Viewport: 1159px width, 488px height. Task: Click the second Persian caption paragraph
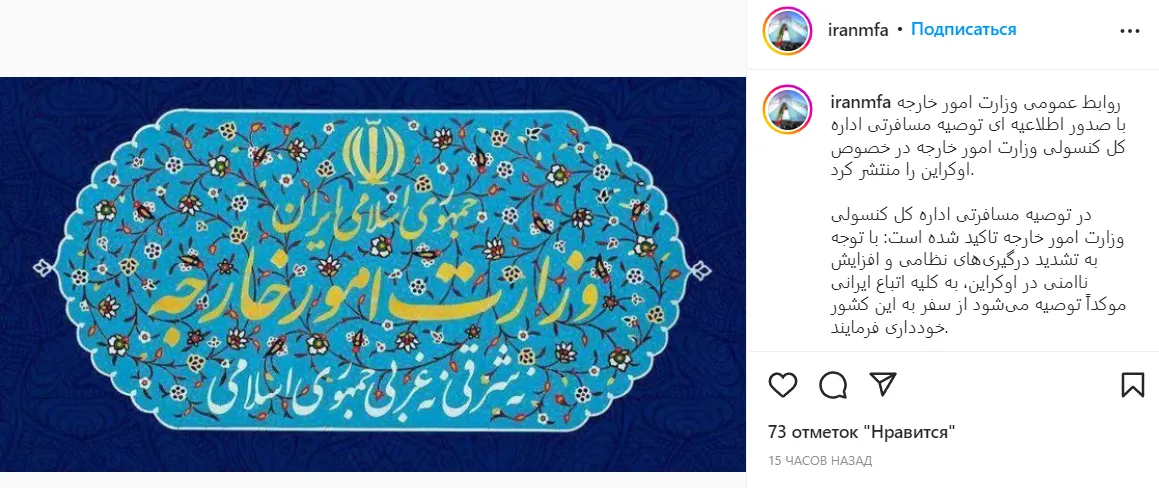(977, 271)
